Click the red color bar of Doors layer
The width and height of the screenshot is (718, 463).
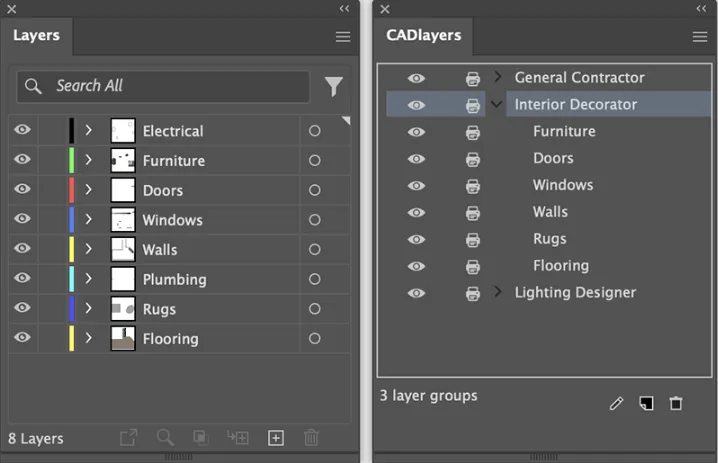coord(71,190)
